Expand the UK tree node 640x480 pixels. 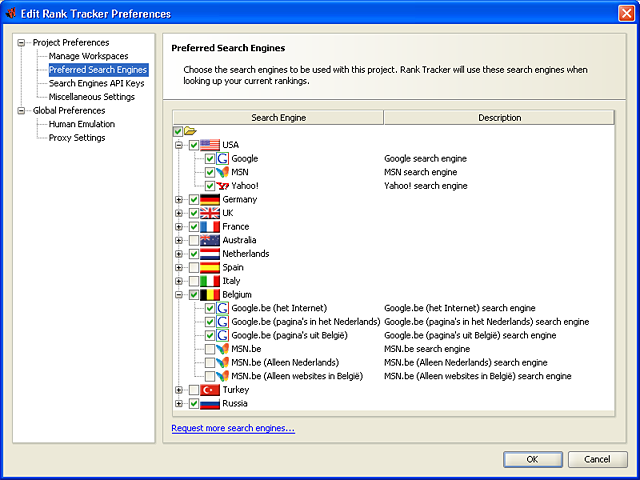pos(179,213)
